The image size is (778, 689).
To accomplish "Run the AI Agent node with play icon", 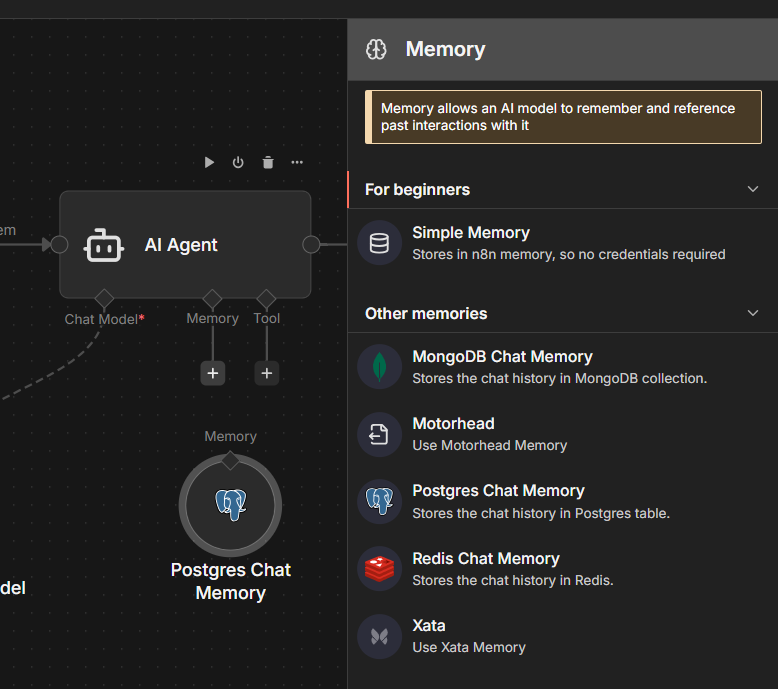I will [x=209, y=162].
